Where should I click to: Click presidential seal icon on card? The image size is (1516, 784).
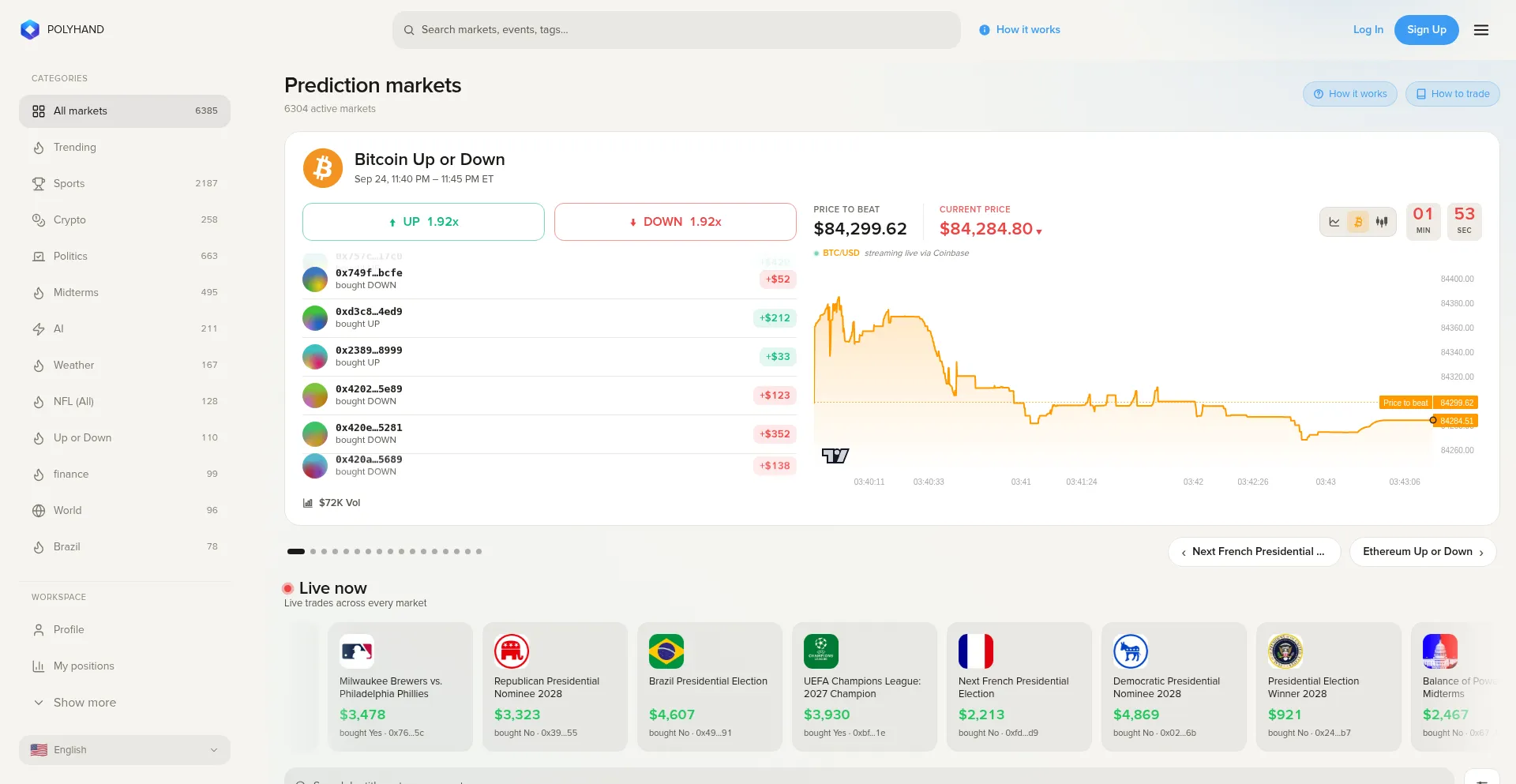(1285, 651)
